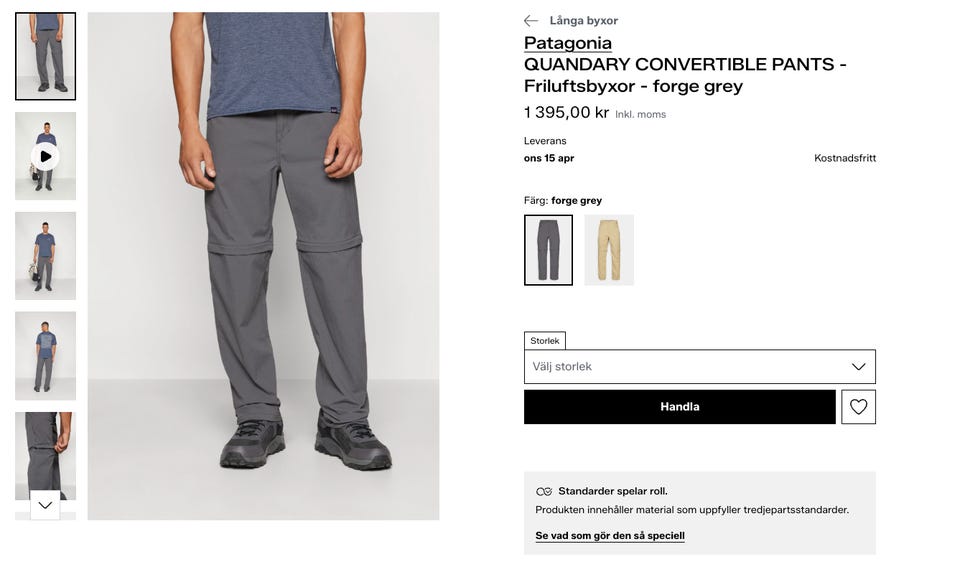Select the forge grey color swatch
The width and height of the screenshot is (960, 572).
(x=548, y=250)
